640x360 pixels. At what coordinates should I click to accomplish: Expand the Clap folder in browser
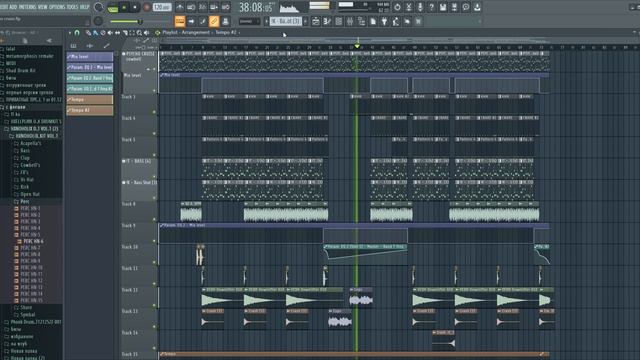pyautogui.click(x=25, y=158)
